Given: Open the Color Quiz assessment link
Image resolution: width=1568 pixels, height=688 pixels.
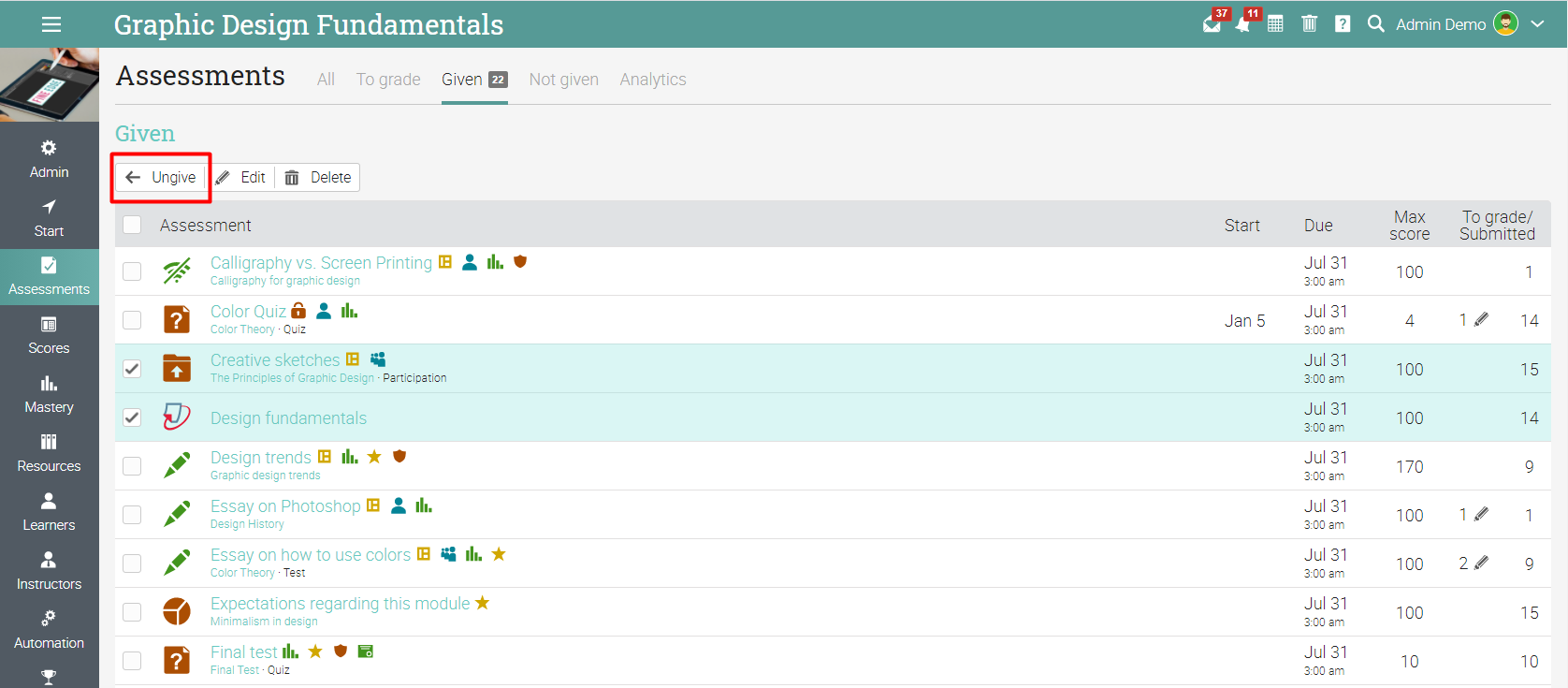Looking at the screenshot, I should click(248, 312).
